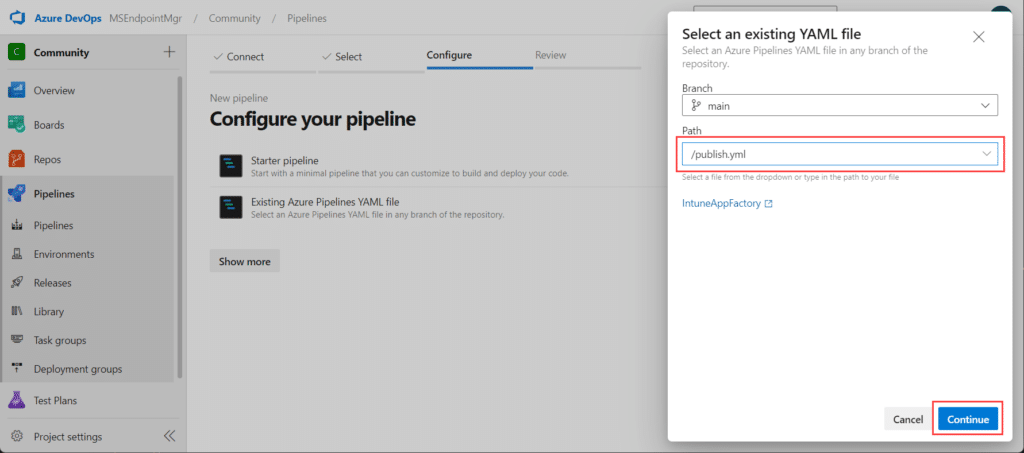
Task: Click the Starter pipeline icon
Action: 231,166
